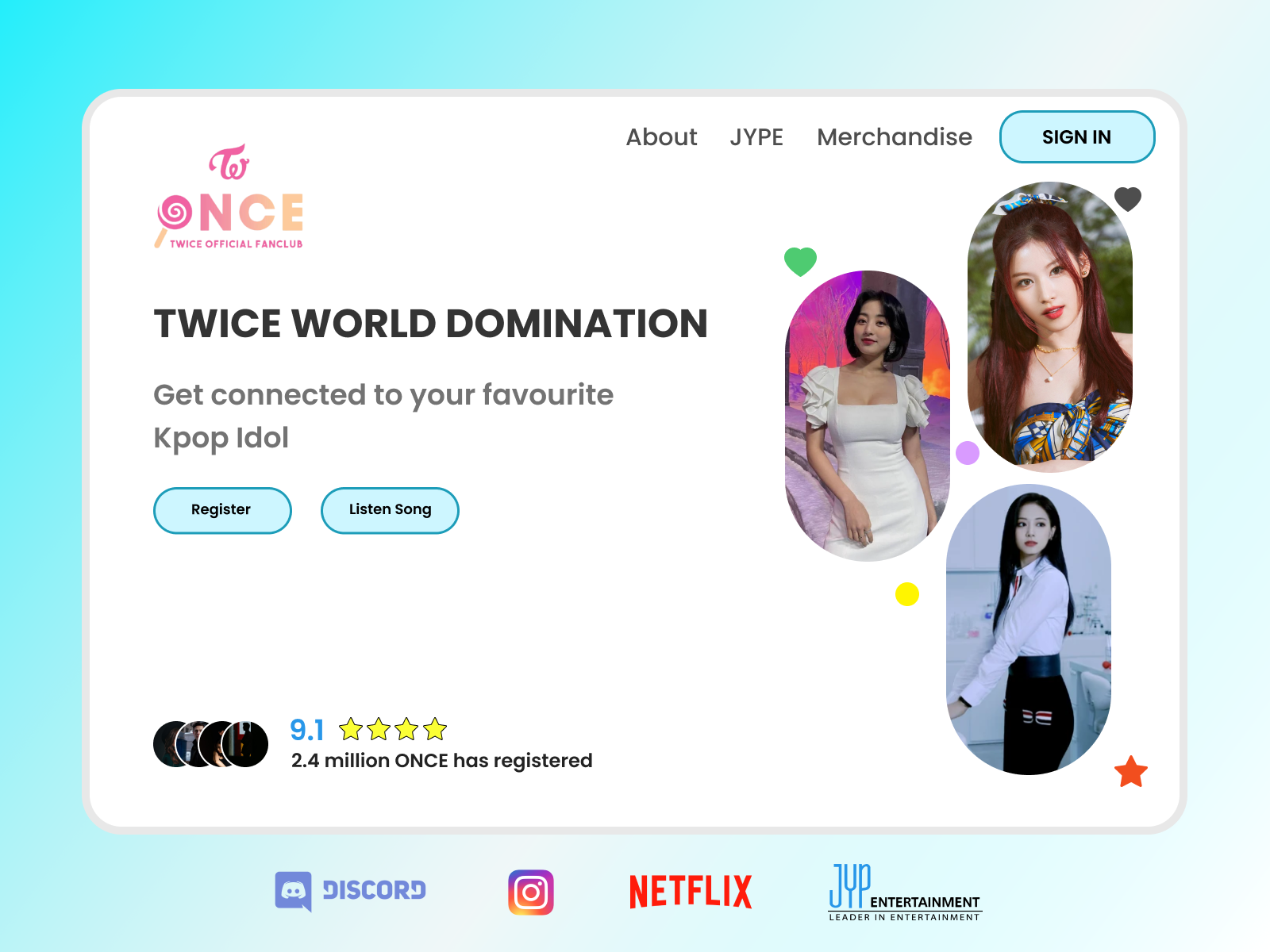Image resolution: width=1270 pixels, height=952 pixels.
Task: Click the "TWICE WORLD DOMINATION" headline
Action: point(431,324)
